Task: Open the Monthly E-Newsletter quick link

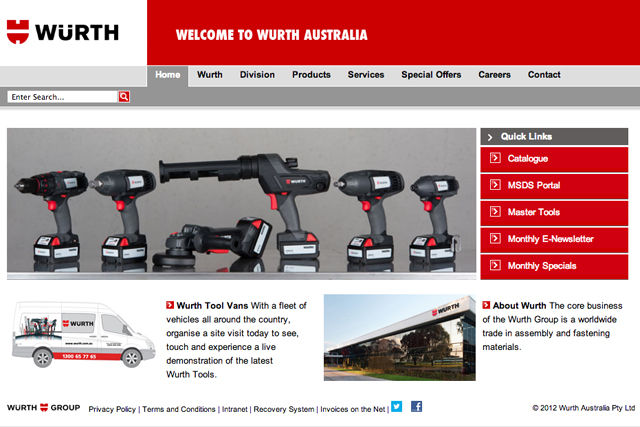Action: (x=550, y=239)
